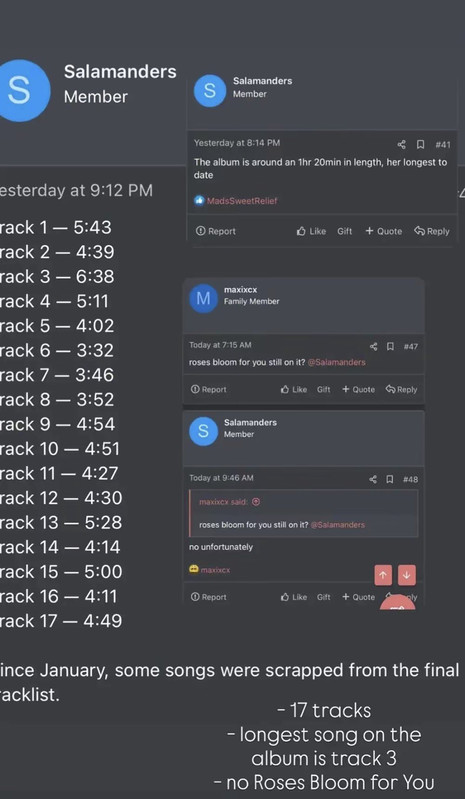Jump to top with red up arrow
Image resolution: width=465 pixels, height=799 pixels.
point(383,575)
